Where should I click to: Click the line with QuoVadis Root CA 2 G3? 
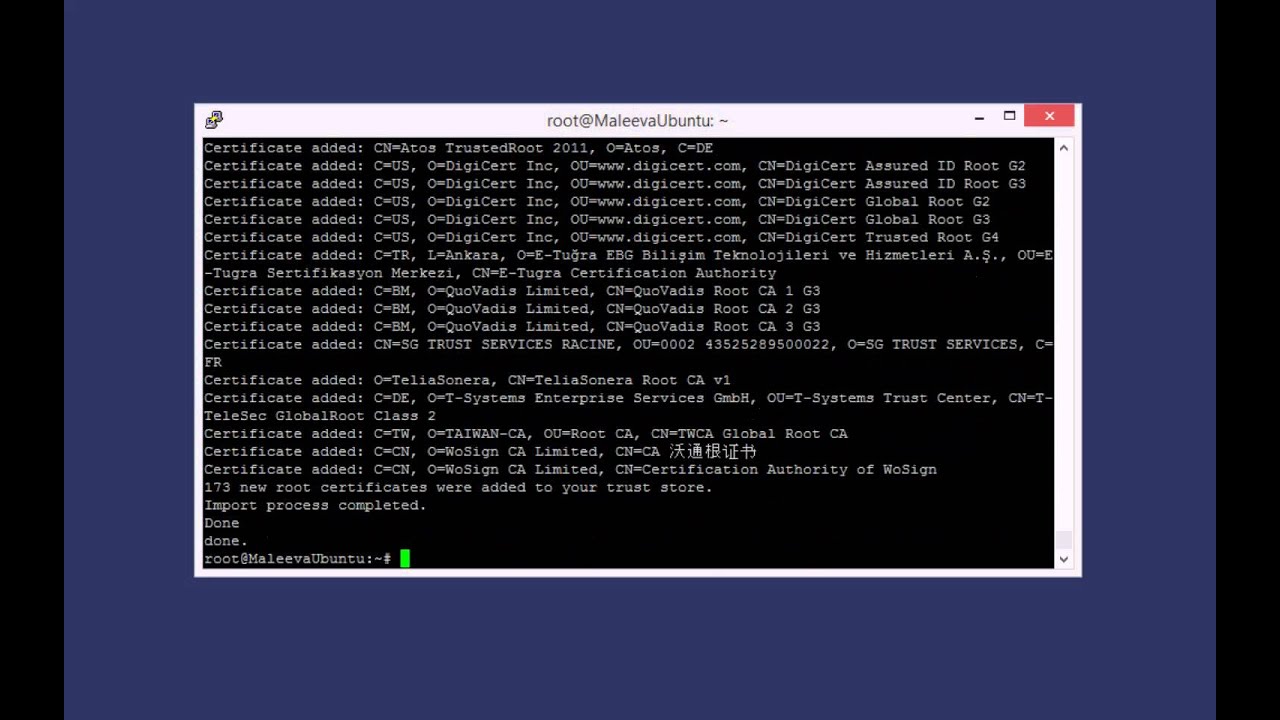pyautogui.click(x=512, y=309)
